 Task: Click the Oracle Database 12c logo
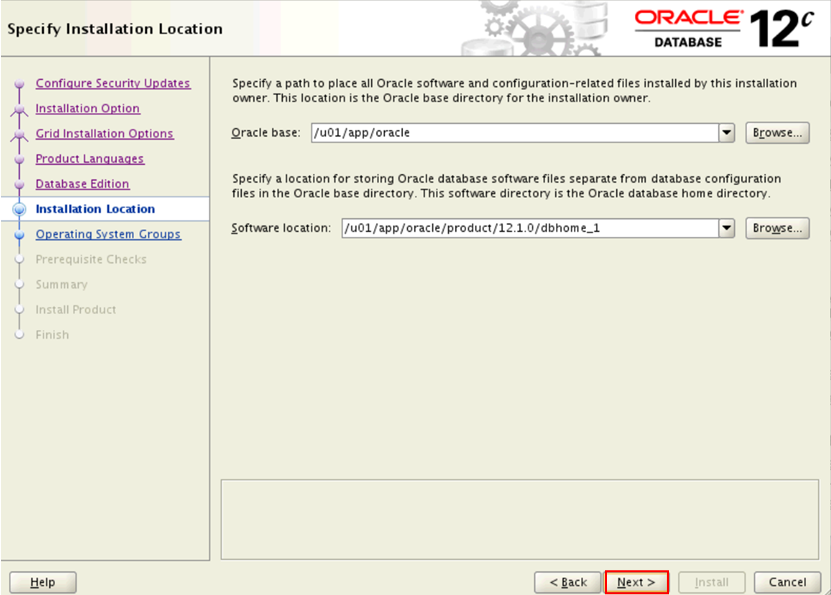(724, 29)
